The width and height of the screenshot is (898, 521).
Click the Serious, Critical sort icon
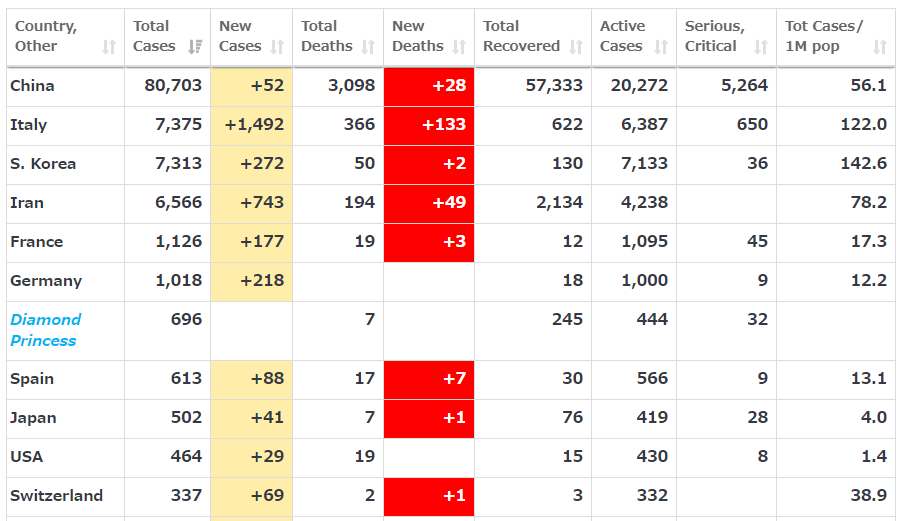(x=761, y=47)
